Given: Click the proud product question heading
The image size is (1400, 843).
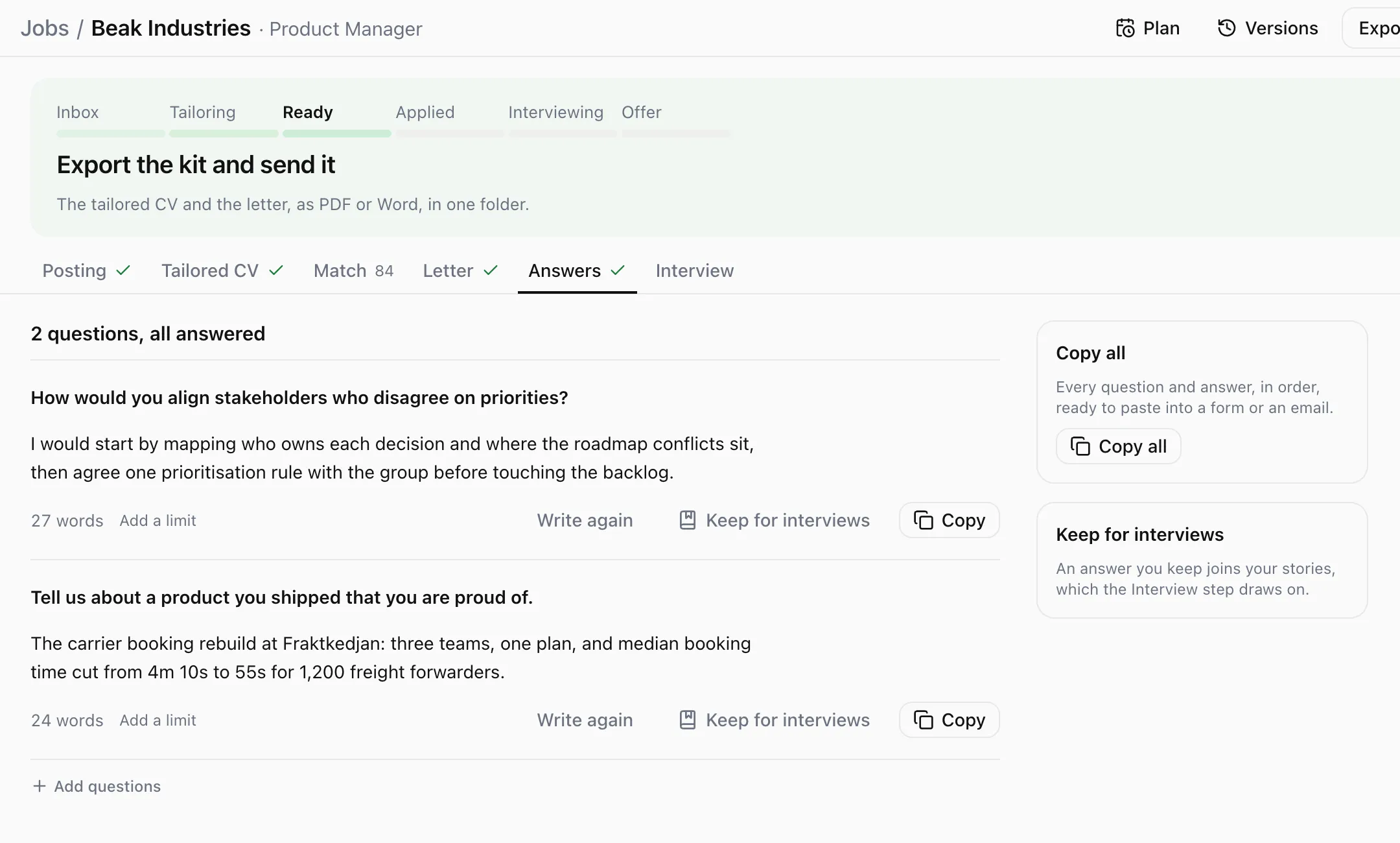Looking at the screenshot, I should point(282,597).
